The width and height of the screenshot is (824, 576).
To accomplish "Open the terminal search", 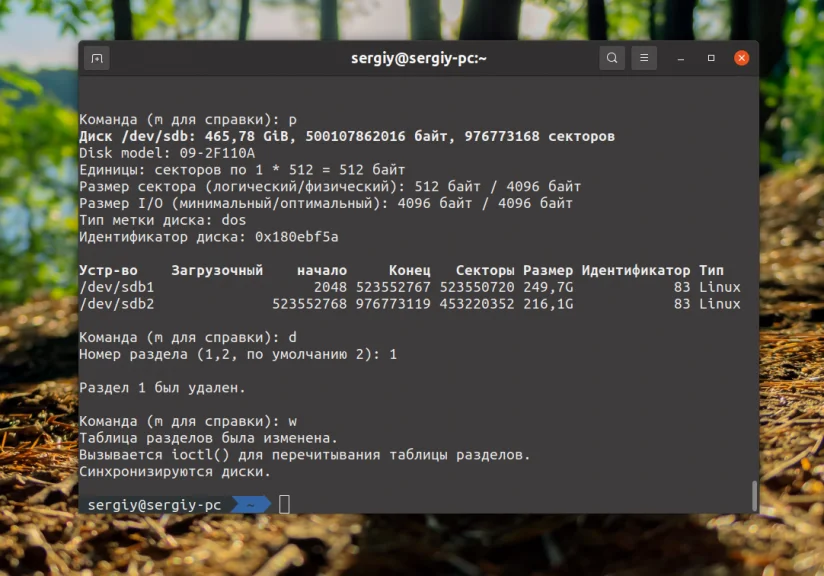I will pos(612,58).
